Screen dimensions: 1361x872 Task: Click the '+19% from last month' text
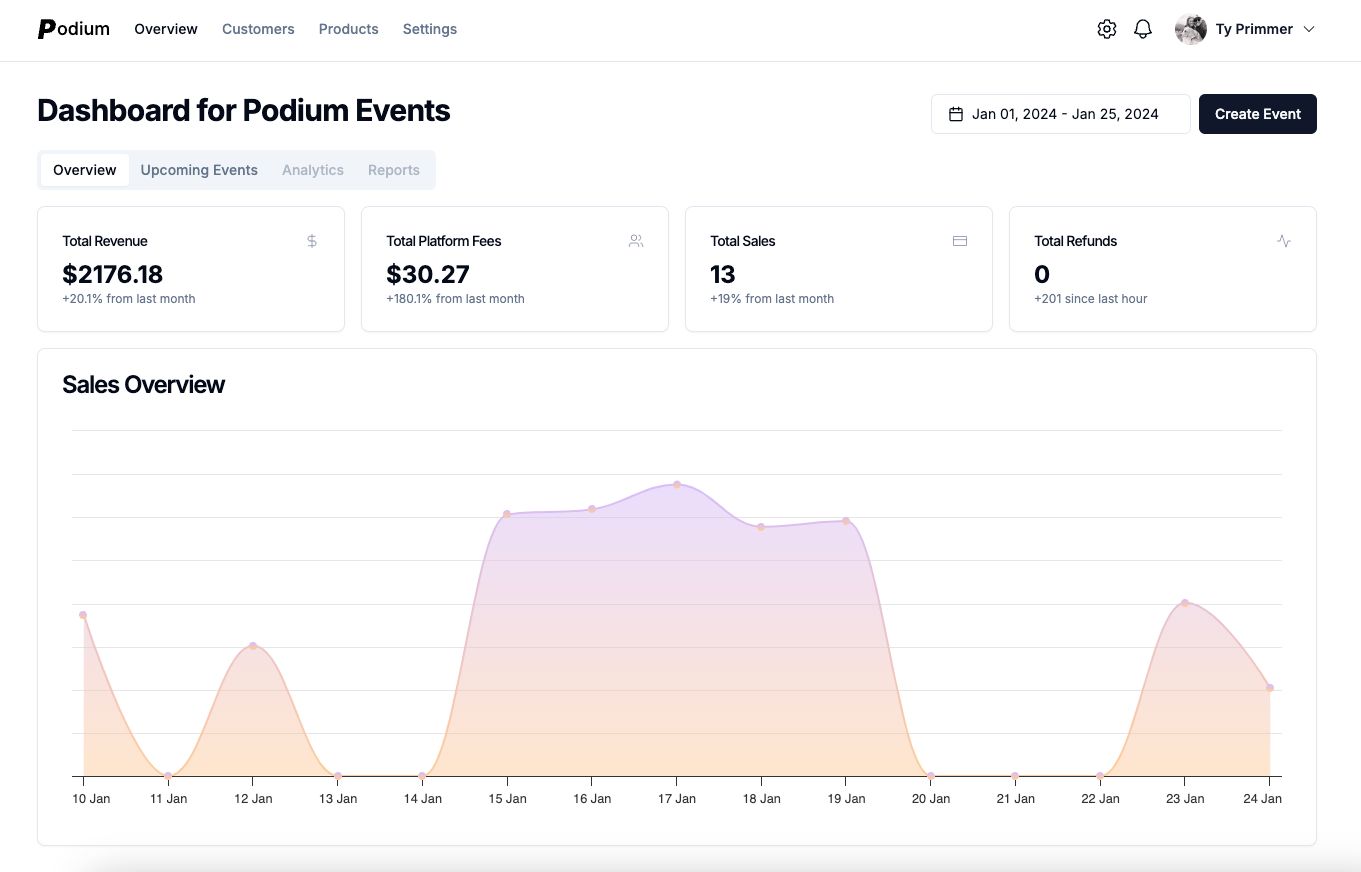[x=772, y=299]
